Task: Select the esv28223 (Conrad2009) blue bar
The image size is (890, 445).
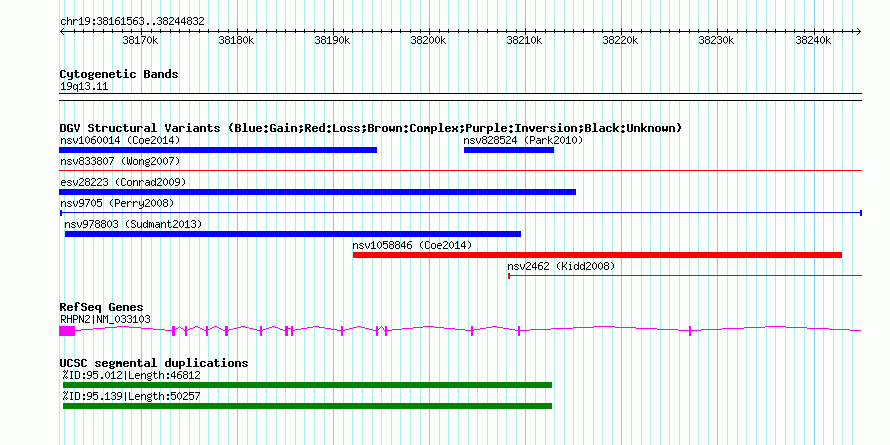Action: 317,192
